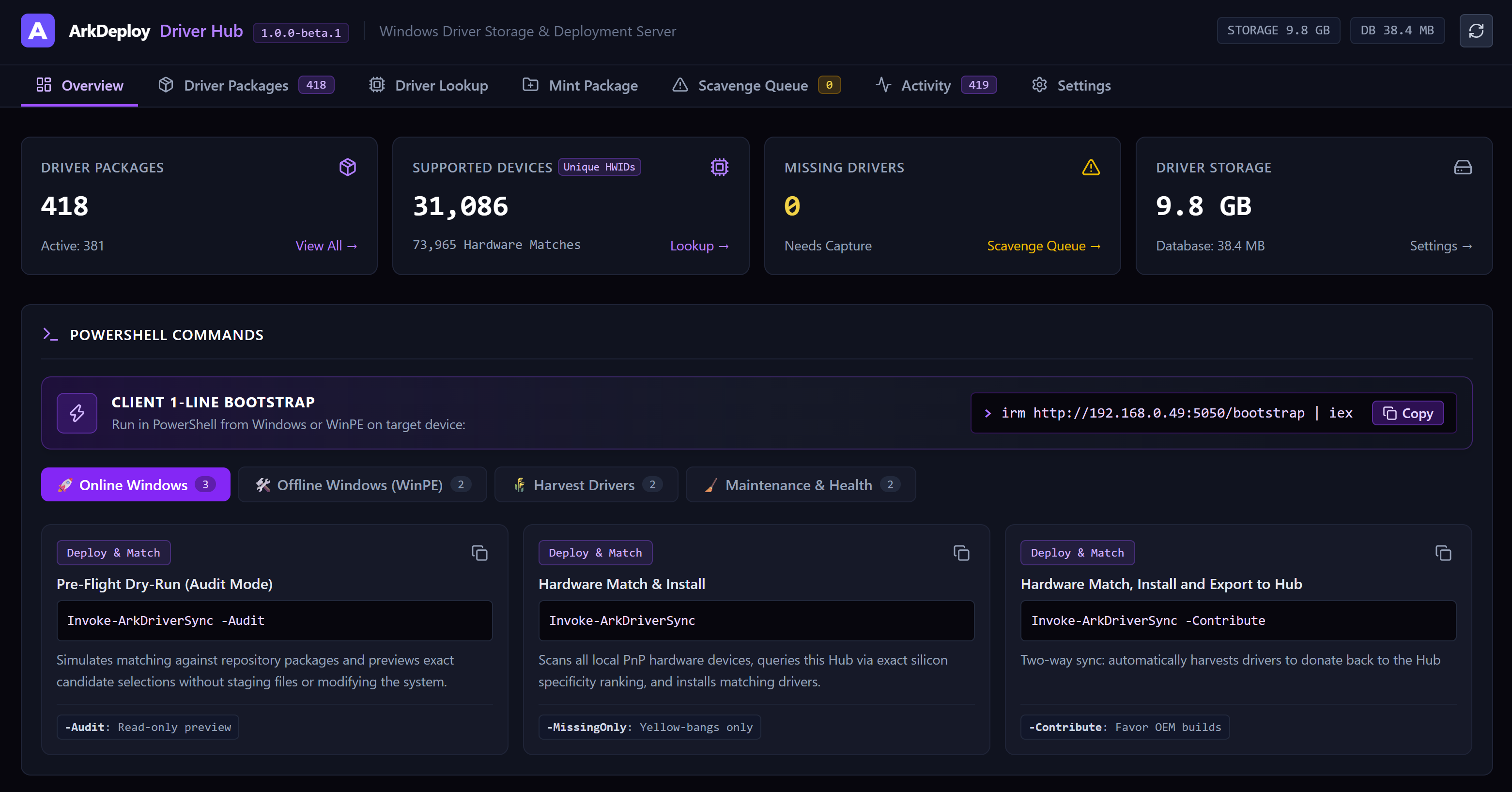Image resolution: width=1512 pixels, height=792 pixels.
Task: Open the Activity tab
Action: [x=936, y=86]
